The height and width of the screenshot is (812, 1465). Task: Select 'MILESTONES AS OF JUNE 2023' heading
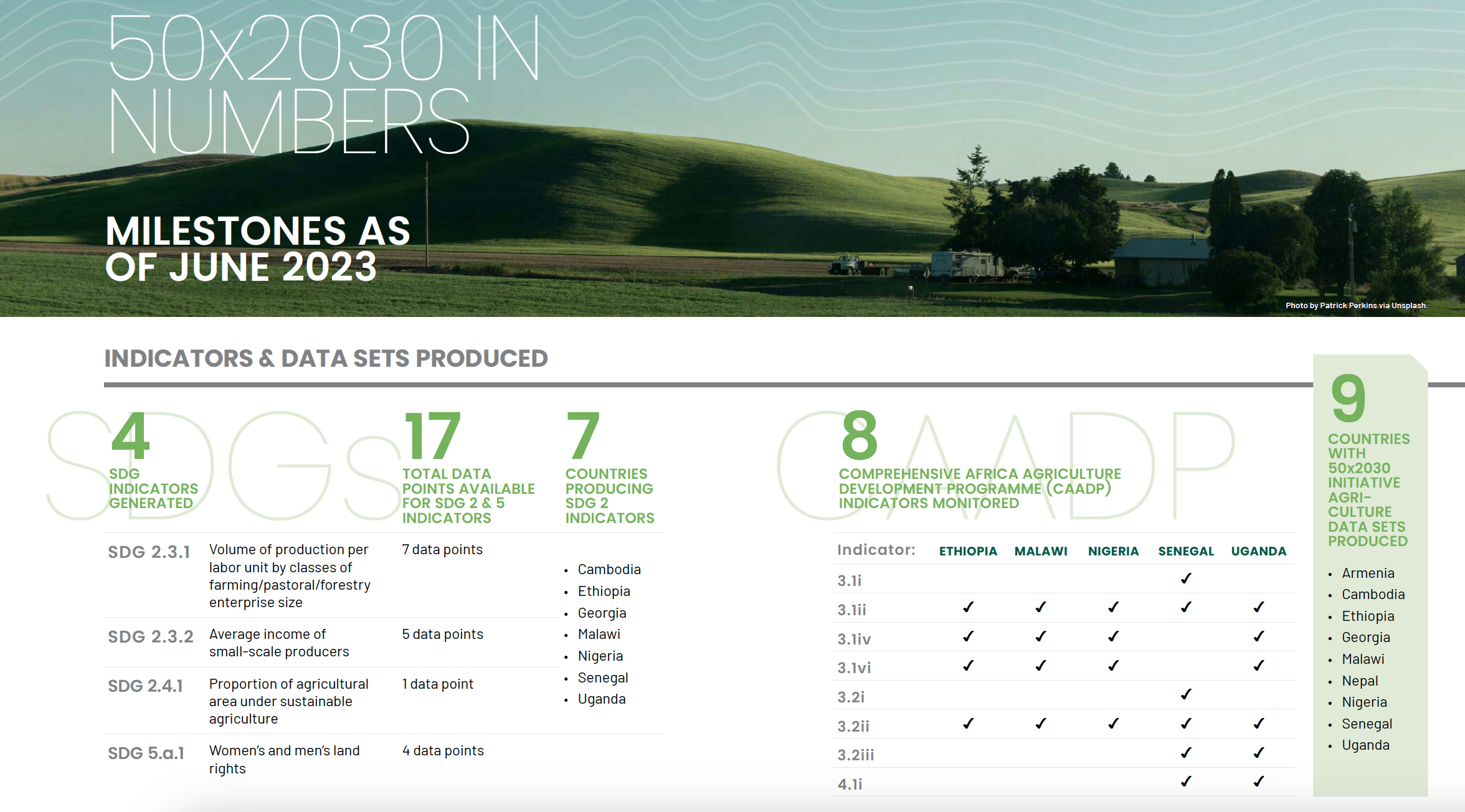[258, 248]
